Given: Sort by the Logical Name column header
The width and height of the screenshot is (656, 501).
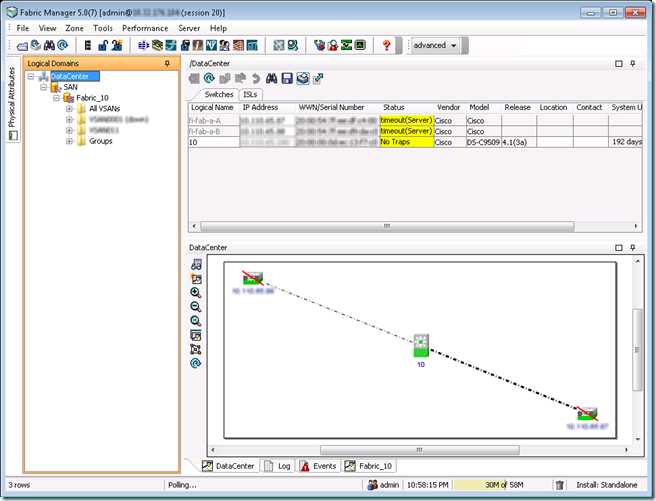Looking at the screenshot, I should (x=213, y=107).
